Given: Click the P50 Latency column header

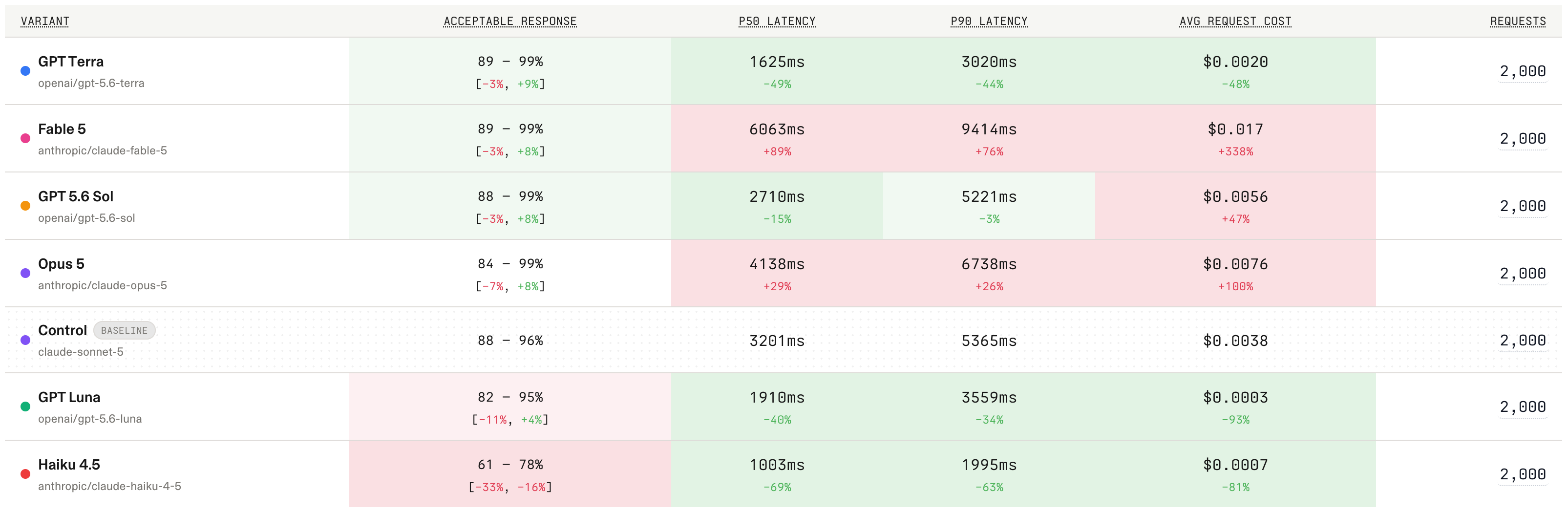Looking at the screenshot, I should 777,21.
